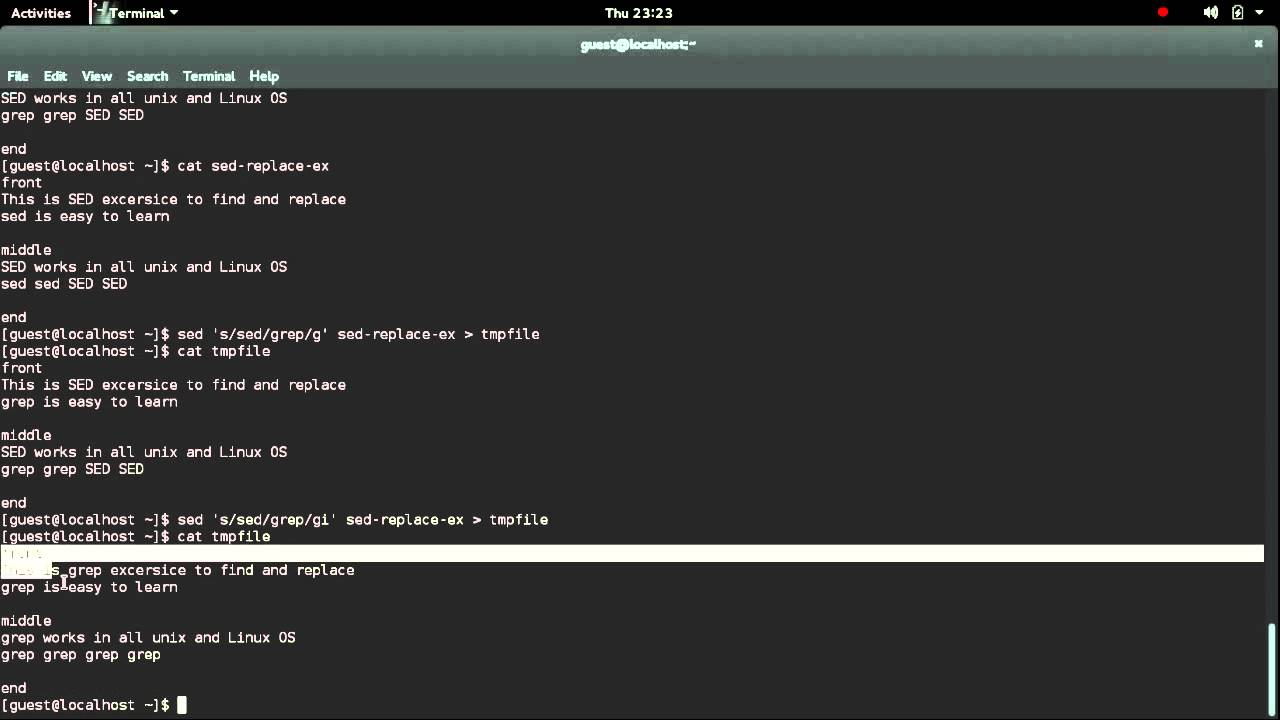Click the highlighted selected line in terminal
This screenshot has width=1280, height=720.
[632, 553]
